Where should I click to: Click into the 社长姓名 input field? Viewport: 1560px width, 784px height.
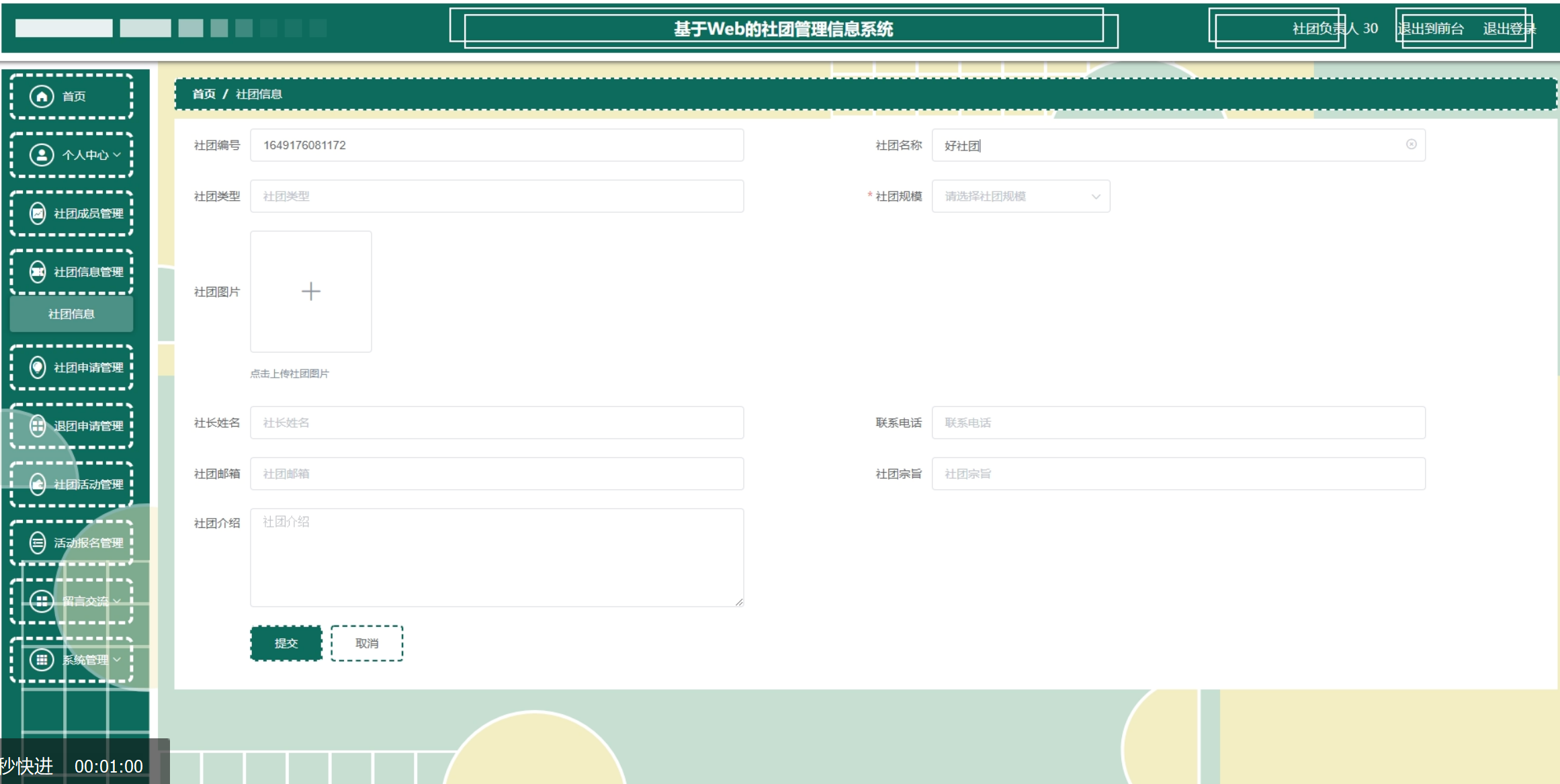click(496, 423)
